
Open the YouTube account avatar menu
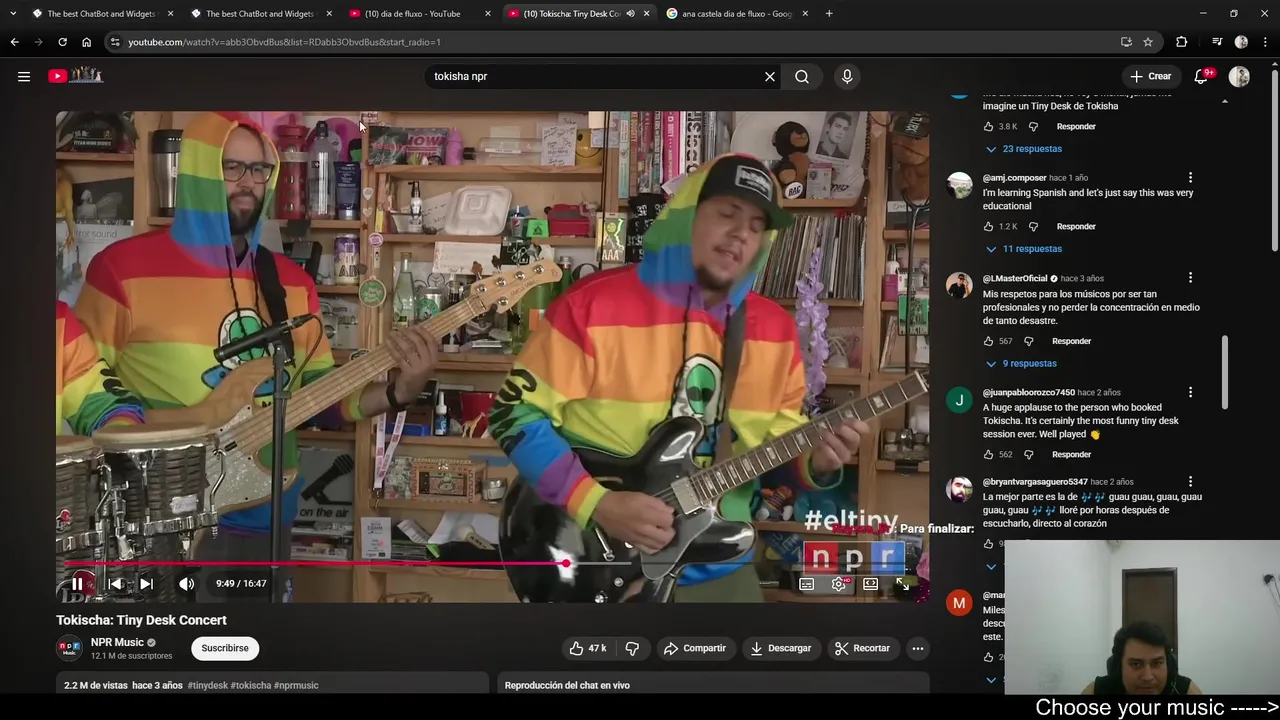1239,76
